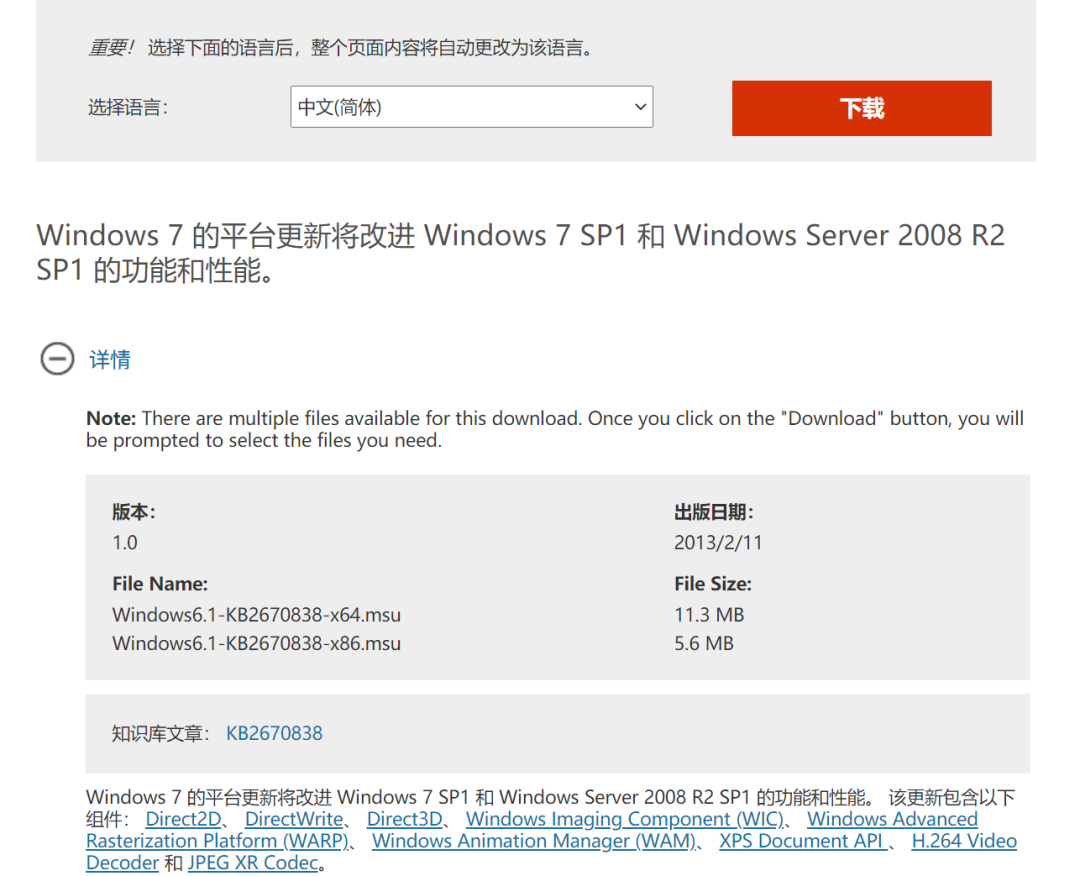The image size is (1080, 876).
Task: Open the KB2670838 knowledge base article link
Action: point(274,733)
